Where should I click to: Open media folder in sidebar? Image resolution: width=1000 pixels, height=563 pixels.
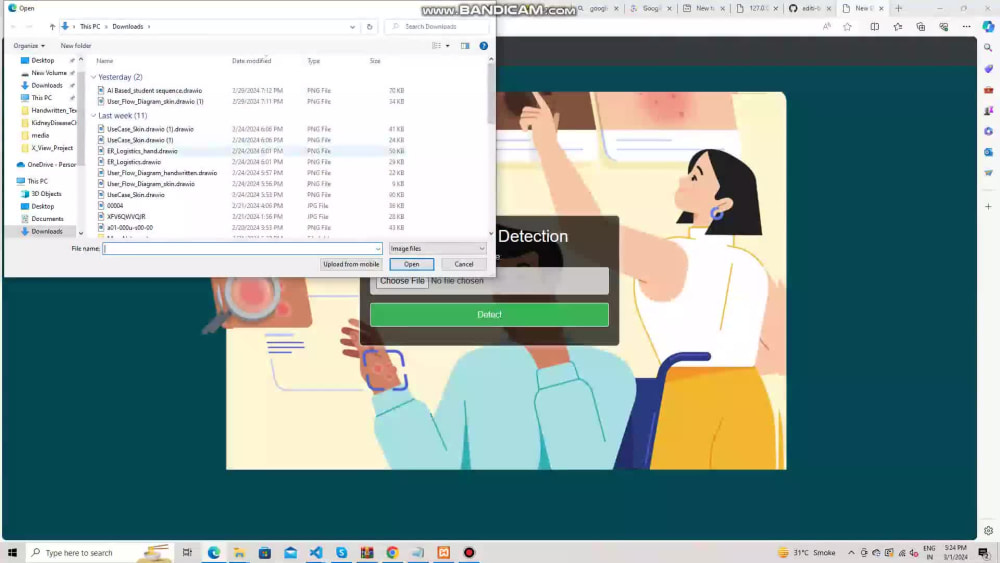tap(40, 135)
